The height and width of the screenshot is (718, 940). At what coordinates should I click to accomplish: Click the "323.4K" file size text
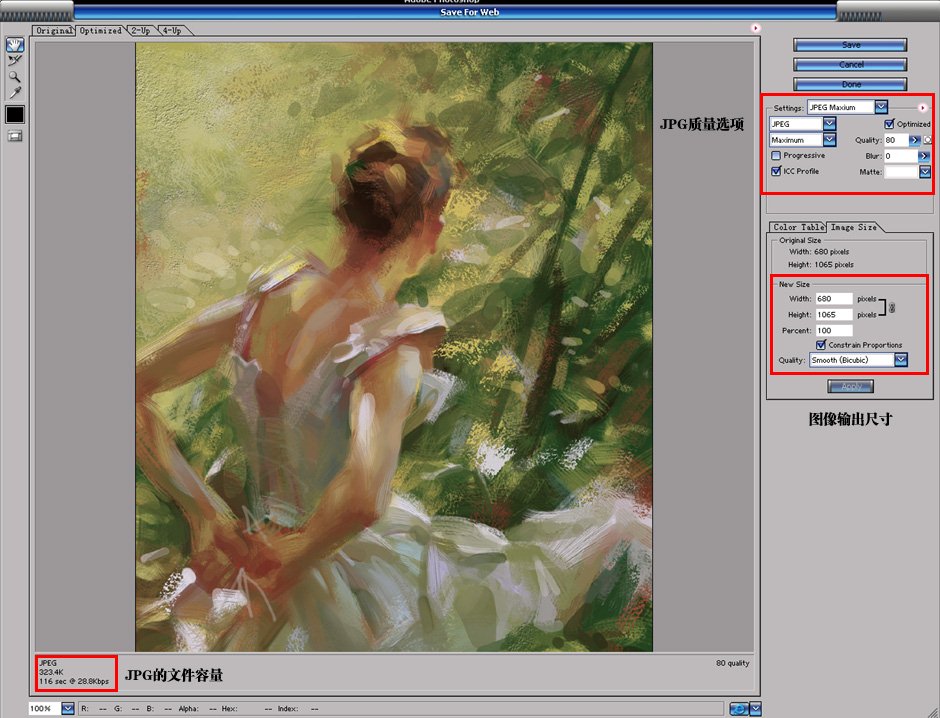(52, 672)
